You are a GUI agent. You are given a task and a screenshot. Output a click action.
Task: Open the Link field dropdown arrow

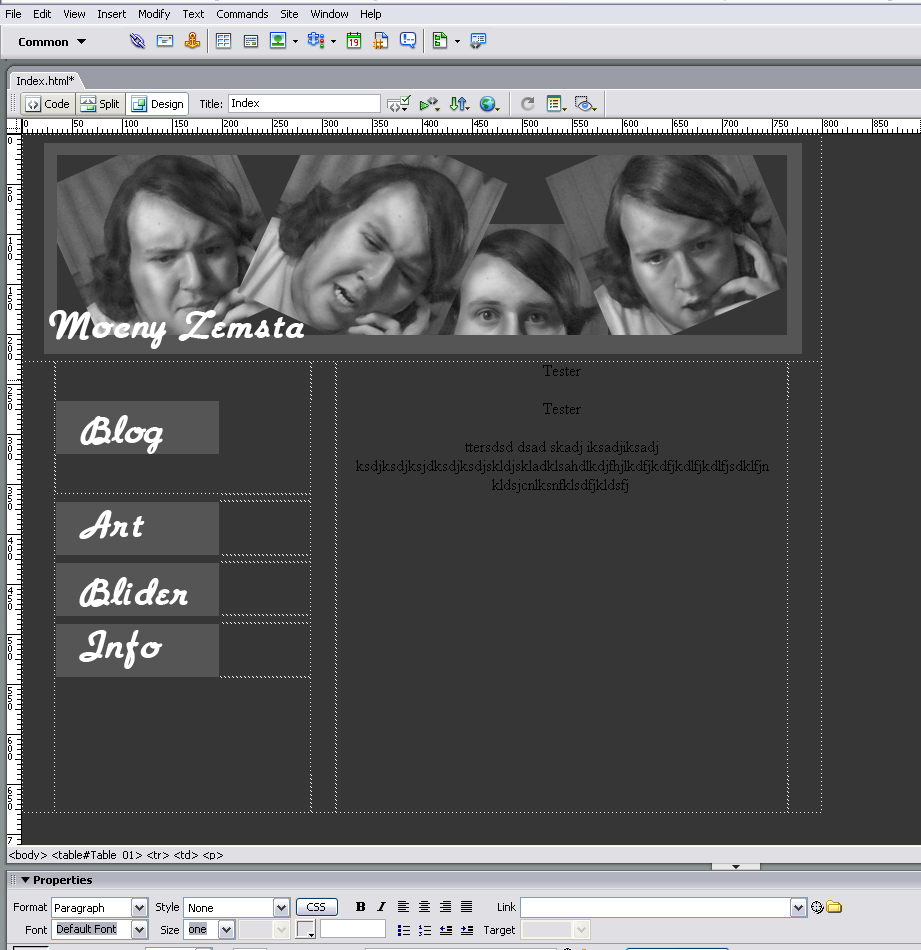(x=799, y=908)
